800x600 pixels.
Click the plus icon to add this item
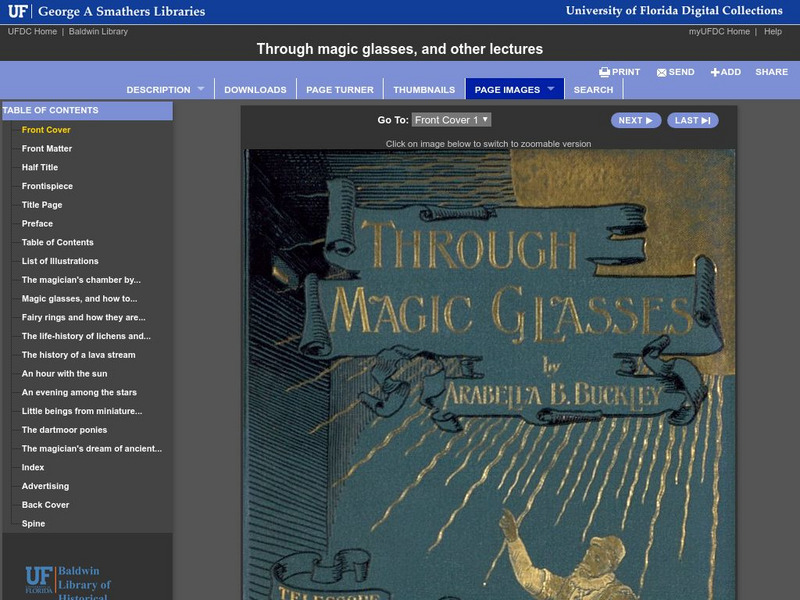[716, 70]
